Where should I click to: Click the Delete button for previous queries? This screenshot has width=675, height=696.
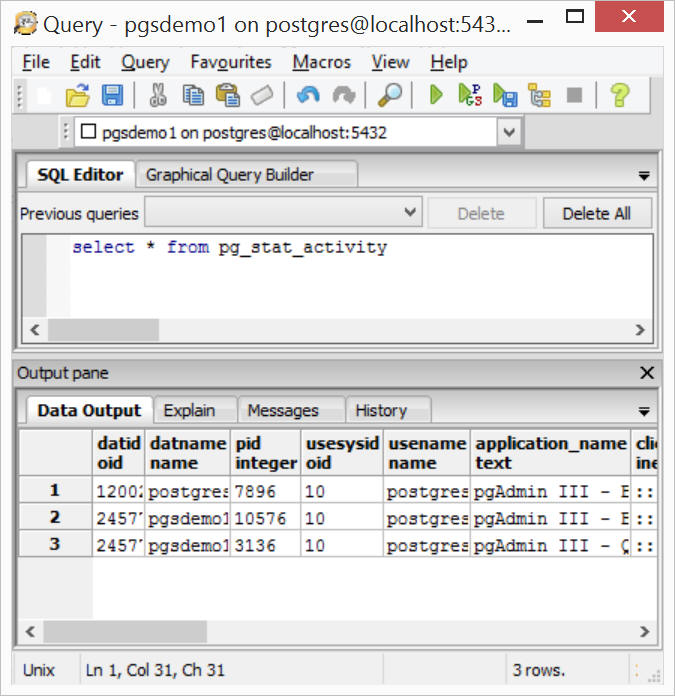coord(482,214)
